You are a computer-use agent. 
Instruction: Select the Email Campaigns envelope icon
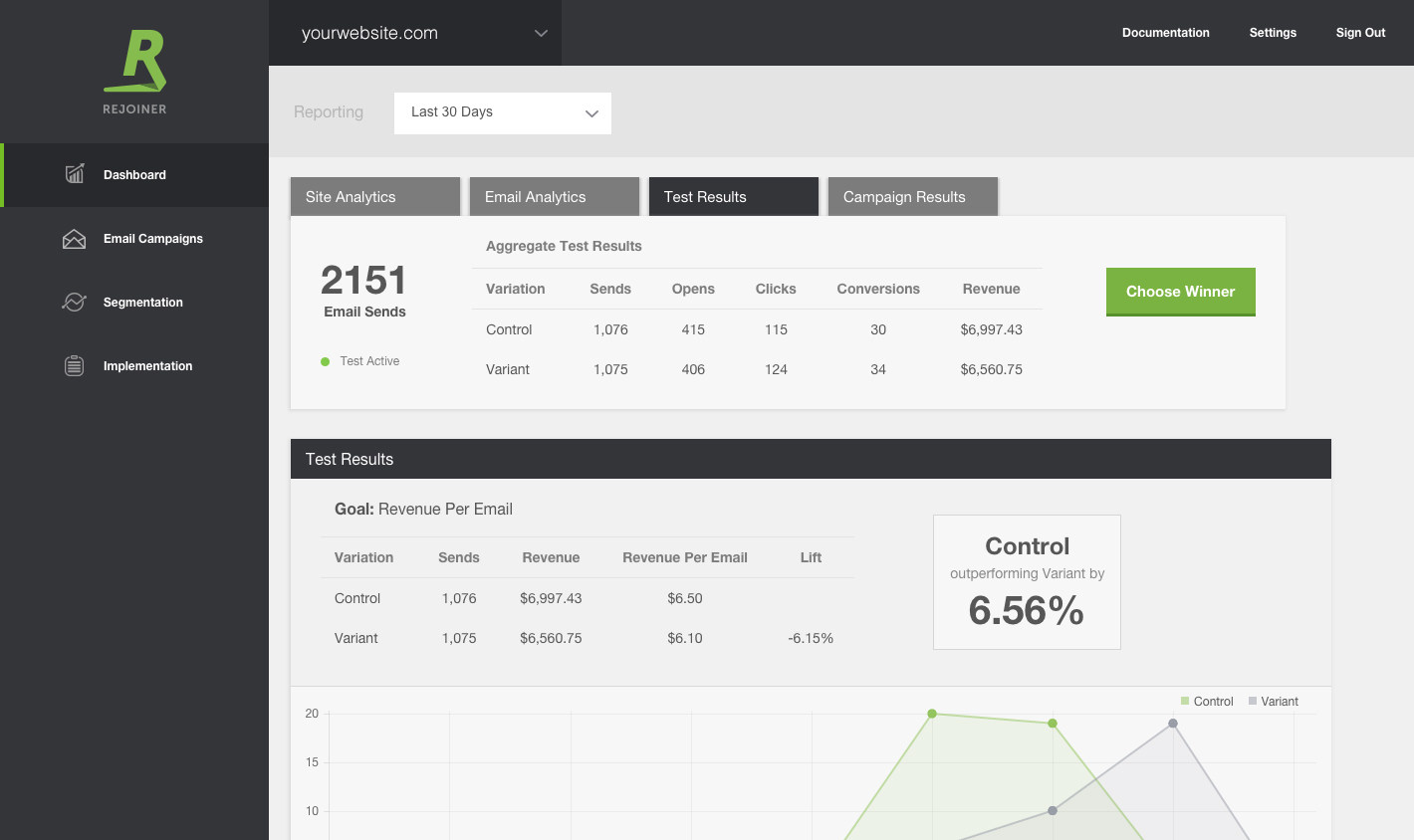point(74,239)
